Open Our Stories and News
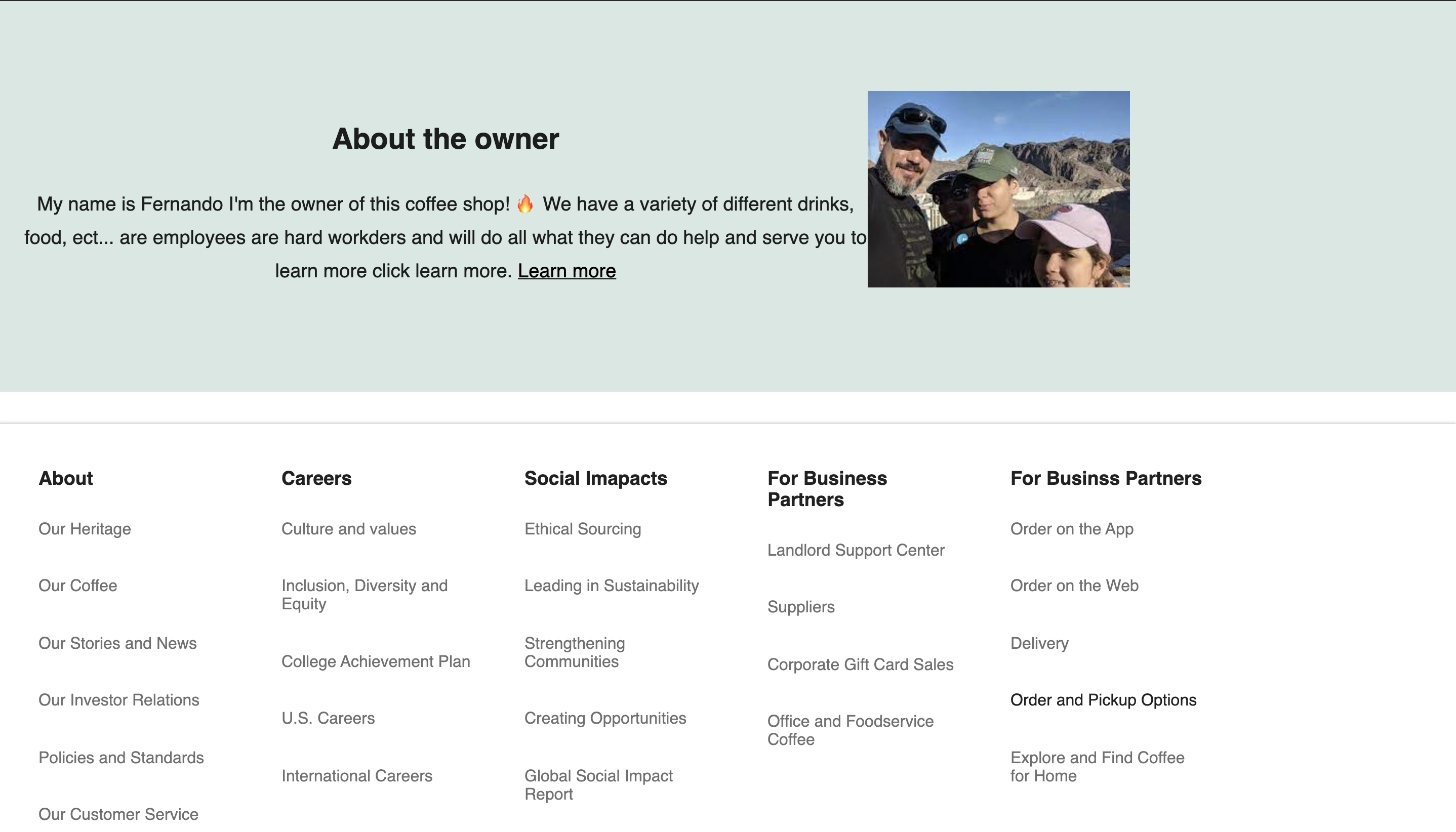This screenshot has width=1456, height=832. pos(117,643)
